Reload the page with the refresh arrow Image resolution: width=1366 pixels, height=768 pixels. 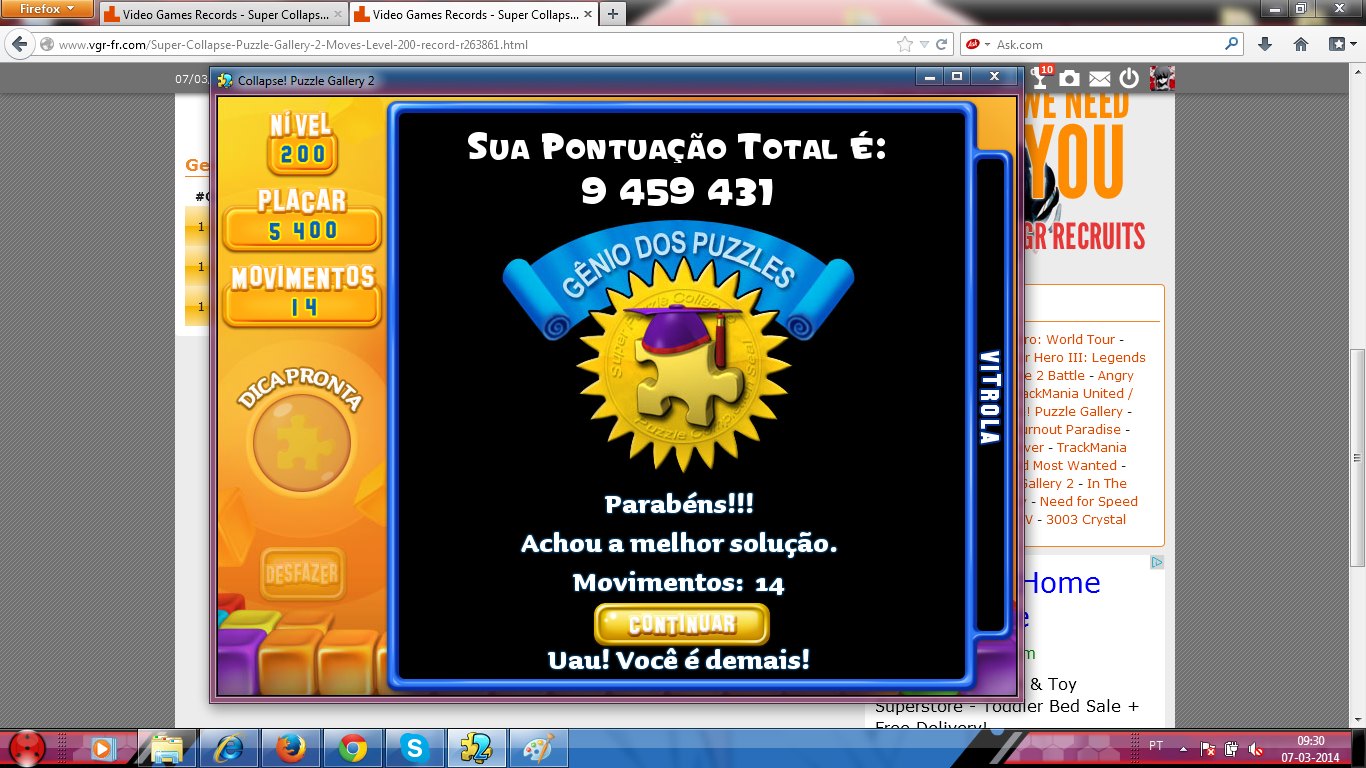[x=941, y=44]
